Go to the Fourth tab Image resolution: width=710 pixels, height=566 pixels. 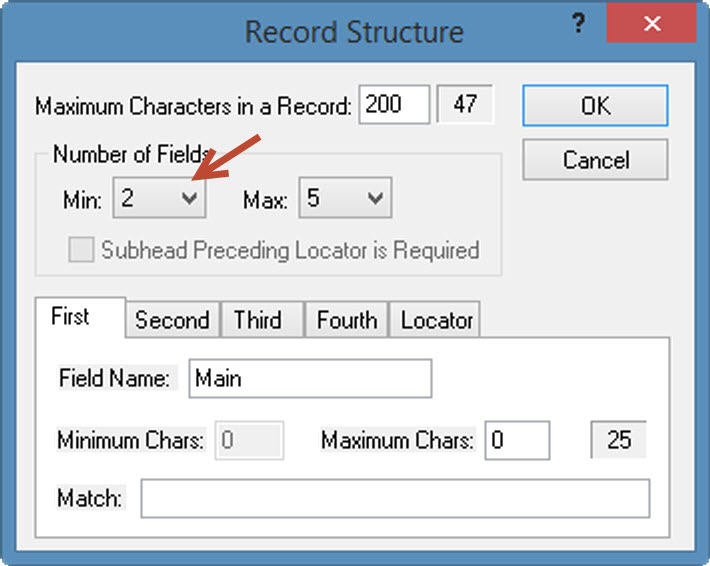coord(346,320)
